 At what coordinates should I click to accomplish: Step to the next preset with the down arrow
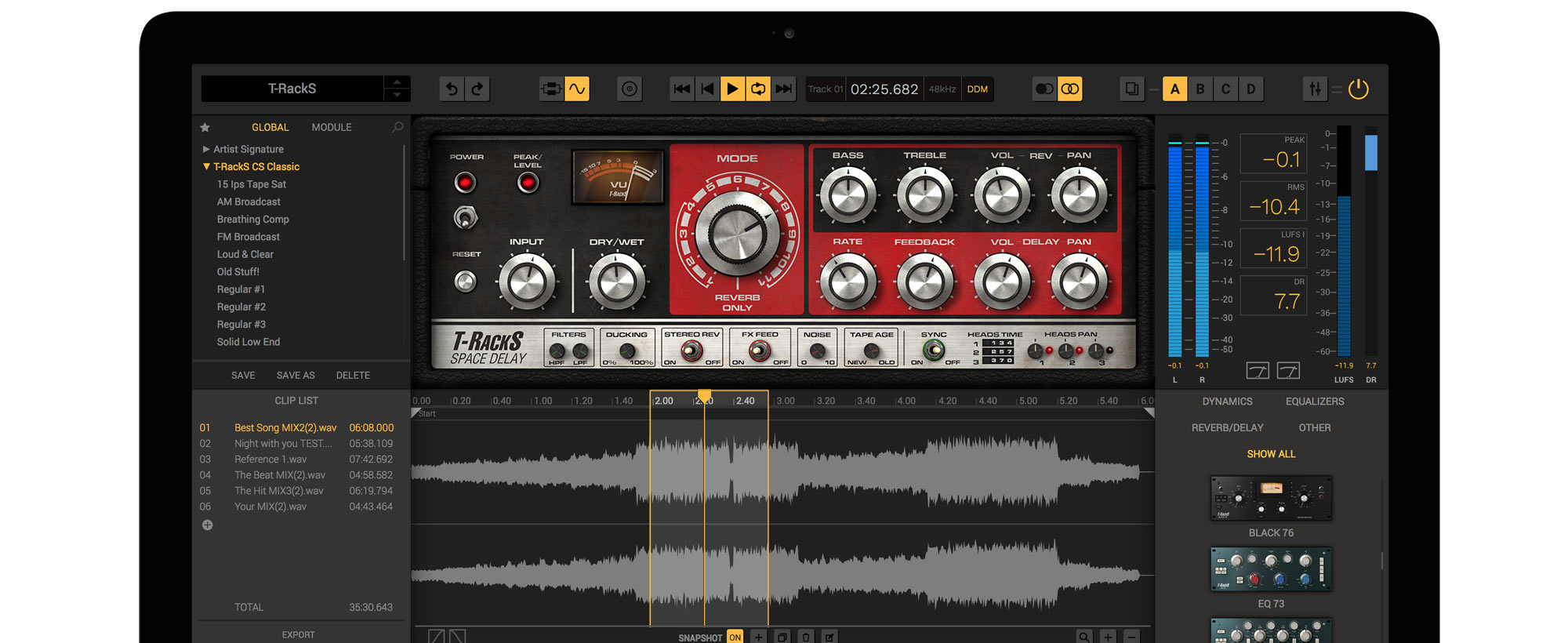[397, 95]
